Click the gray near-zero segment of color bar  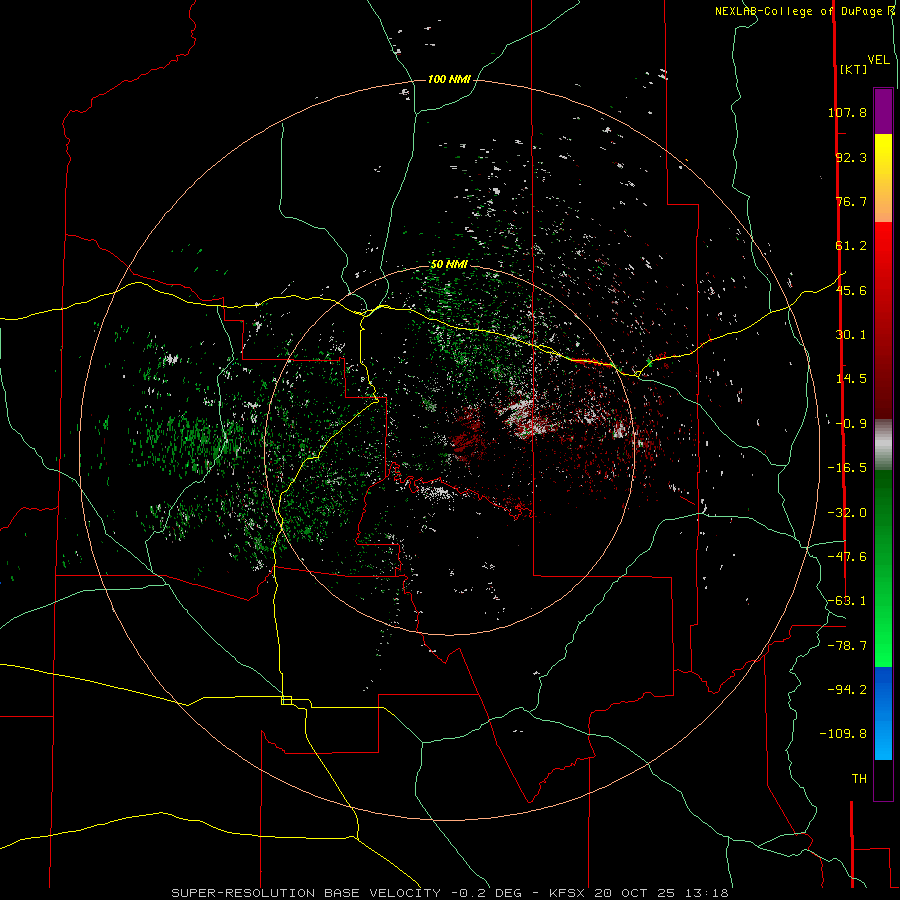pyautogui.click(x=883, y=444)
